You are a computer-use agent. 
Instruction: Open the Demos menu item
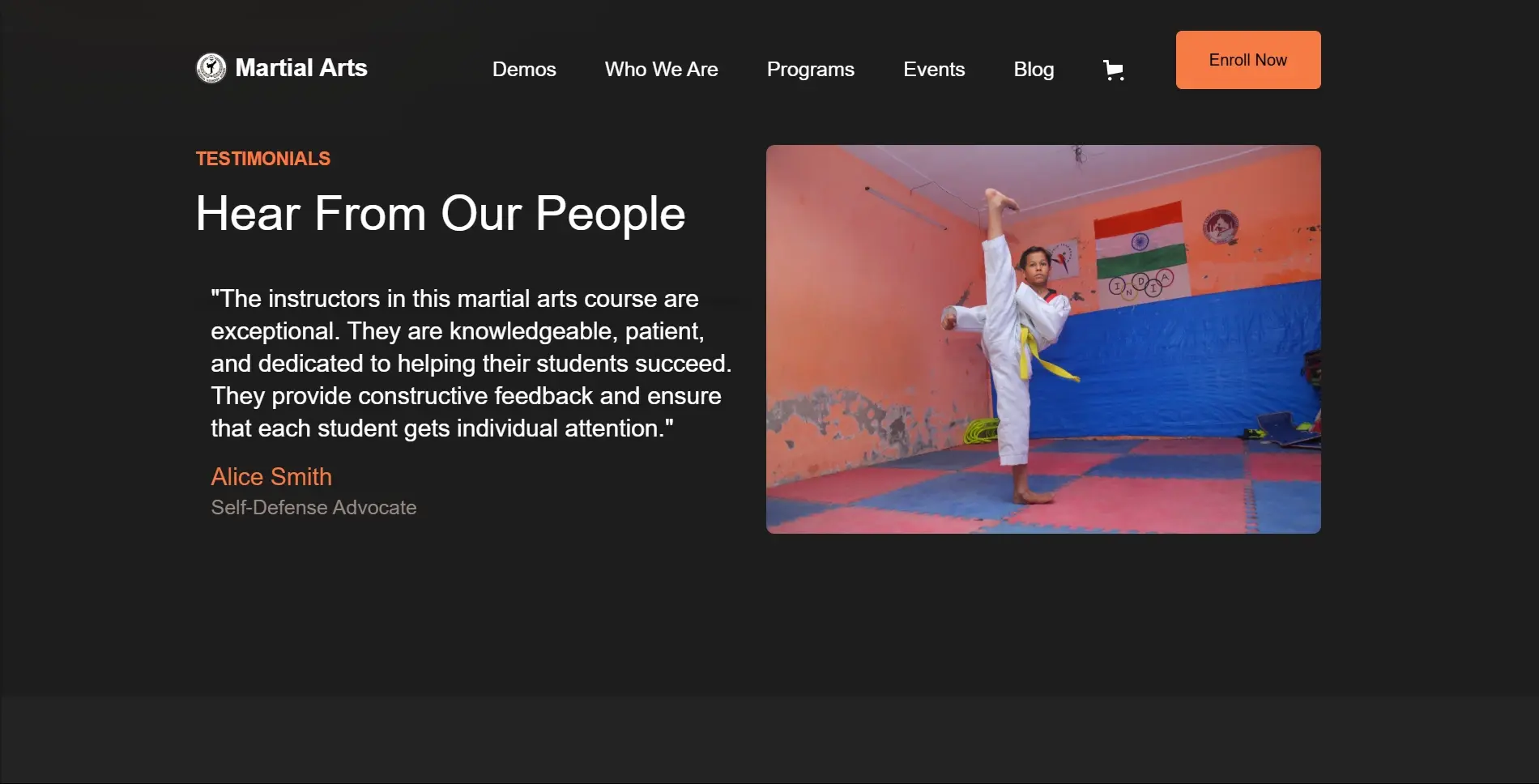[524, 70]
